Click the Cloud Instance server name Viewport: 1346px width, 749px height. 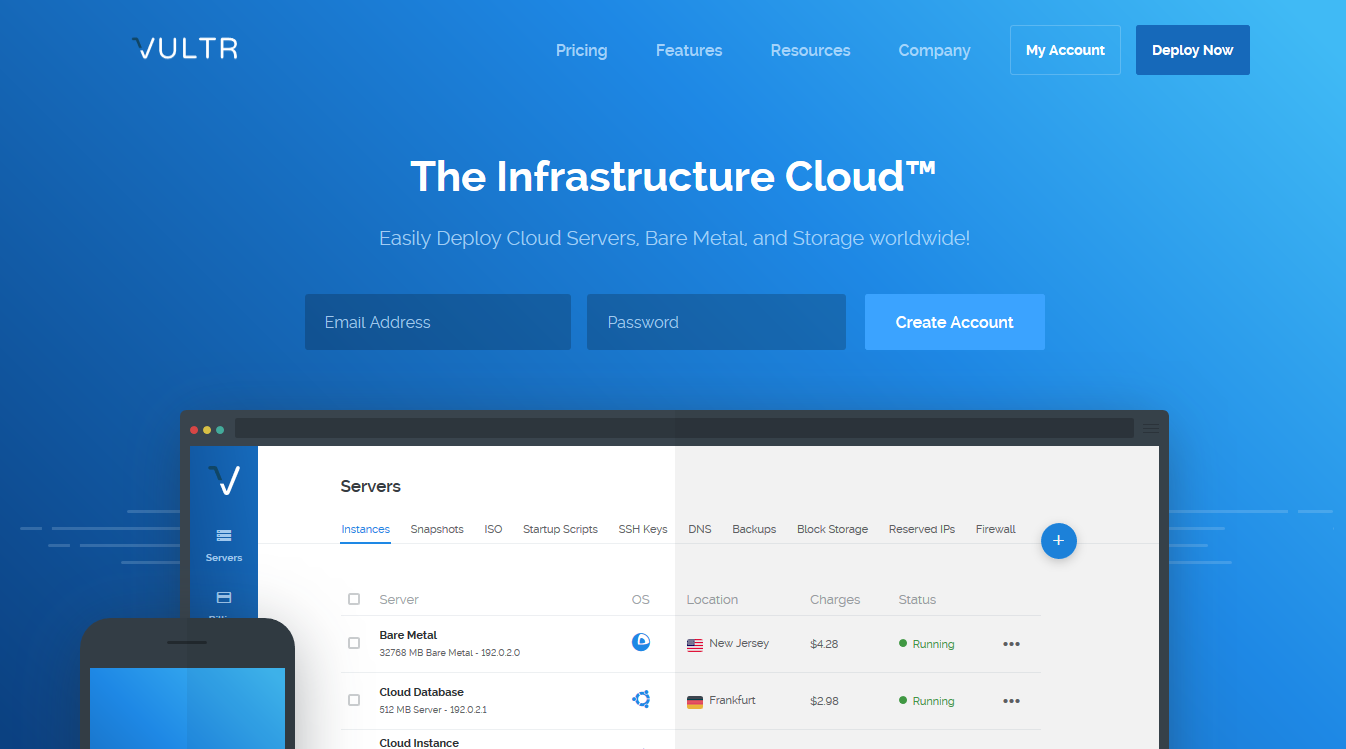pyautogui.click(x=419, y=743)
